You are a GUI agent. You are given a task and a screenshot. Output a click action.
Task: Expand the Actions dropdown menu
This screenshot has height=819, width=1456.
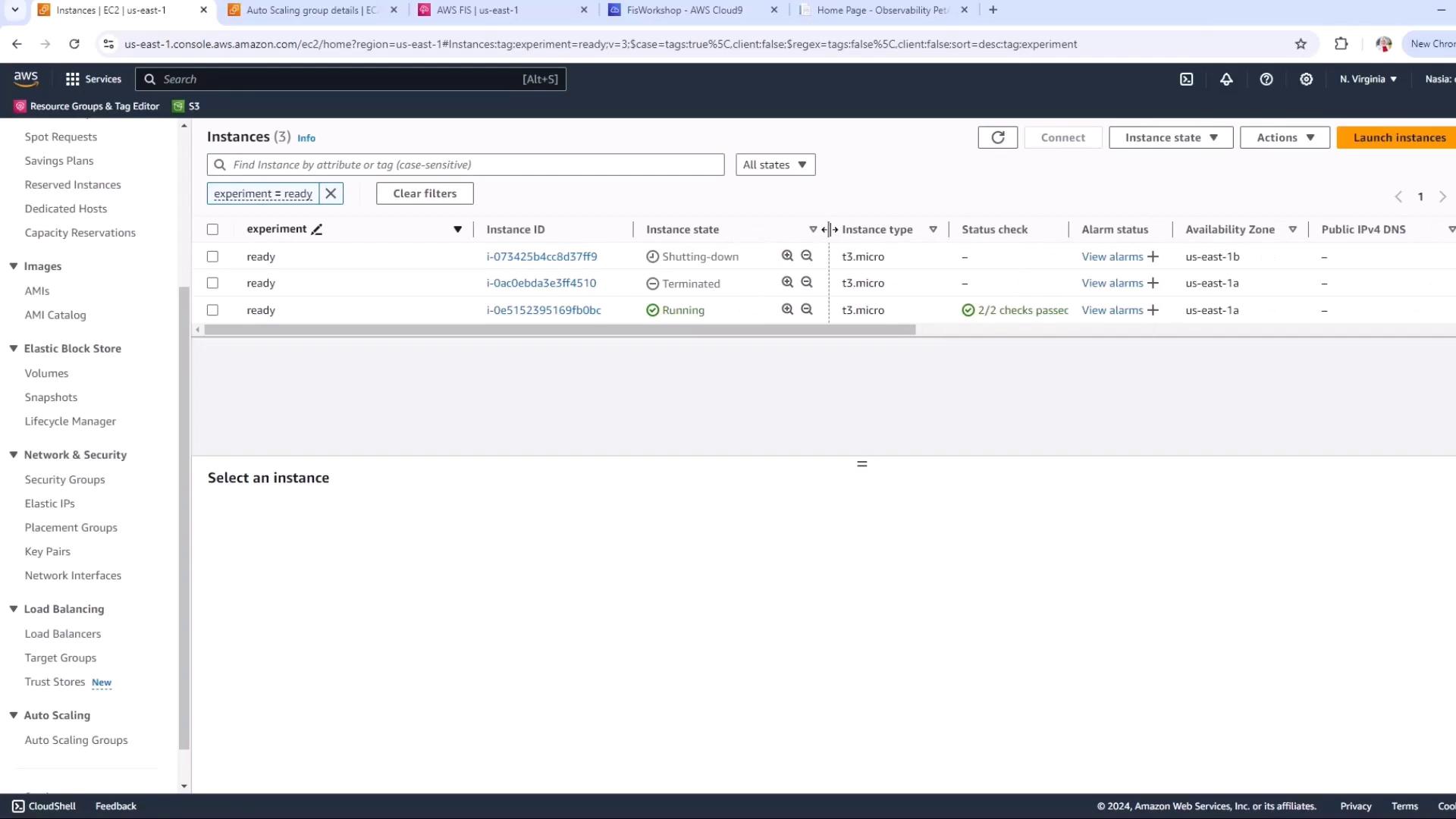[x=1285, y=137]
